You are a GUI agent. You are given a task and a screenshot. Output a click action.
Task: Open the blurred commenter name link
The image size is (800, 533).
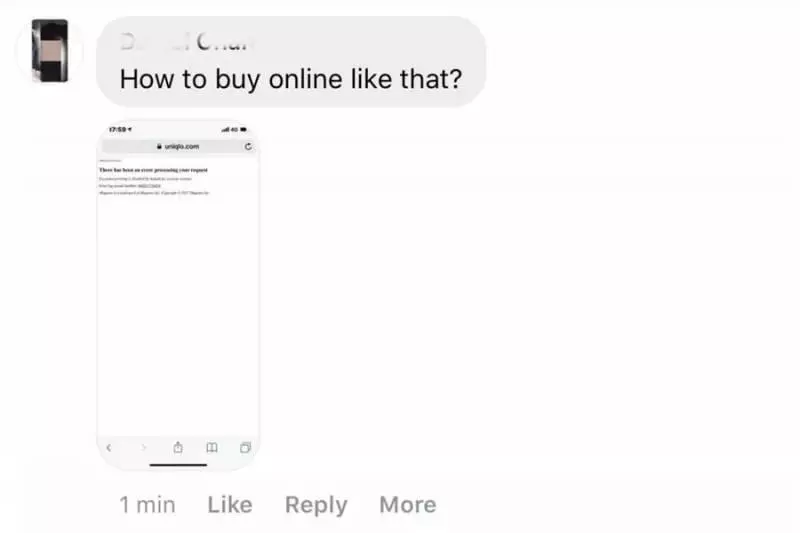pos(185,42)
